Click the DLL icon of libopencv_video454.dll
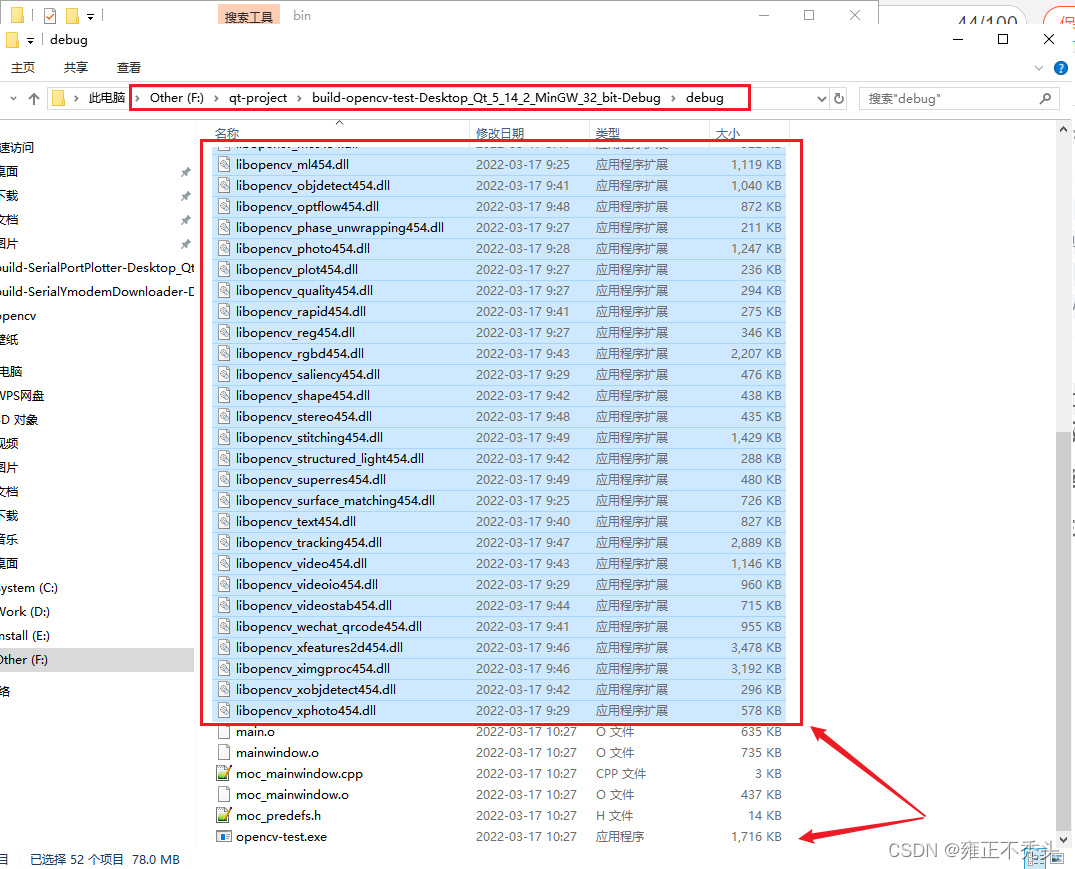The image size is (1075, 869). 224,563
